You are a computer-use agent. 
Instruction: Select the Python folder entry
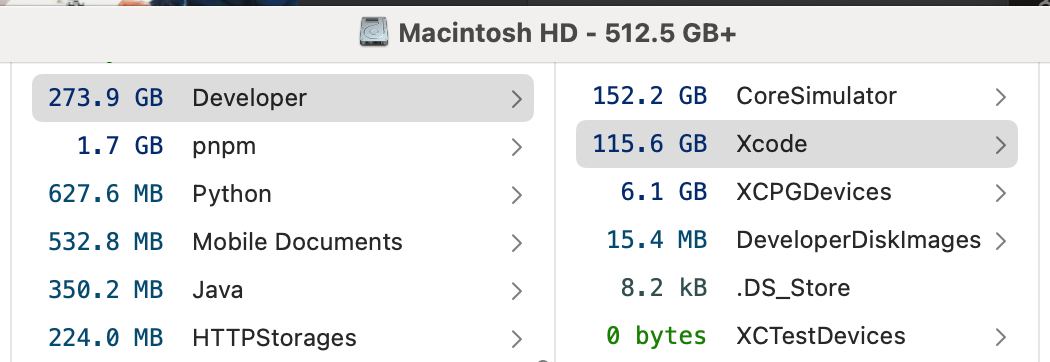pos(283,194)
